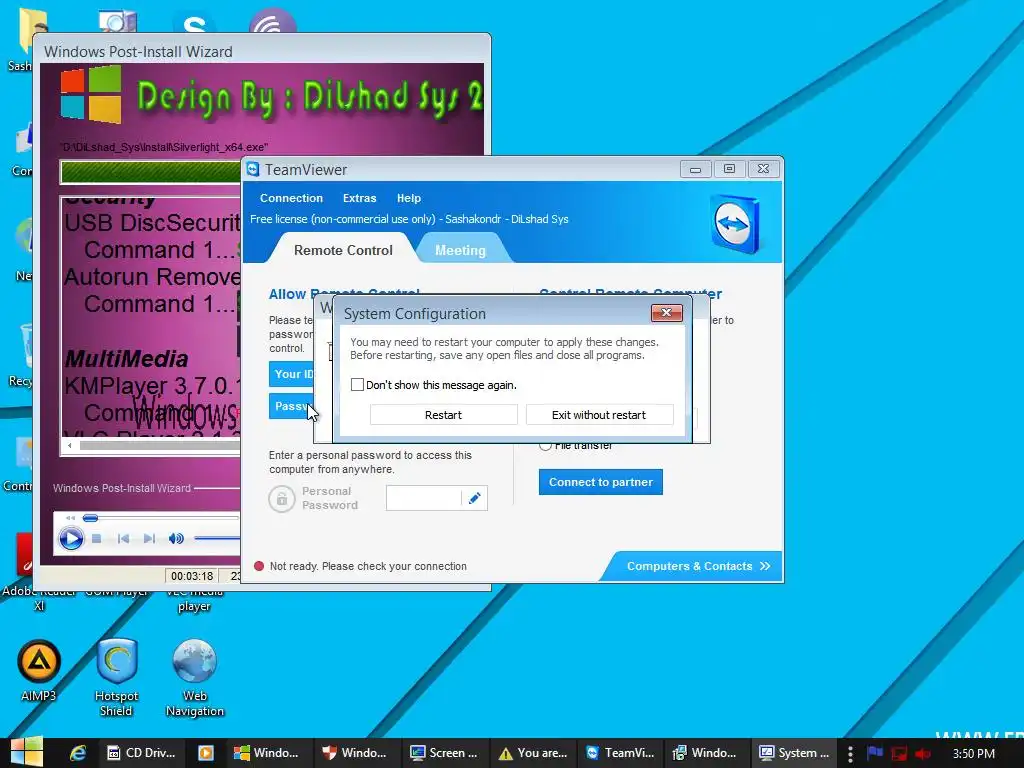Click the taskbar clock showing 3:50 PM
Viewport: 1024px width, 768px height.
(974, 754)
